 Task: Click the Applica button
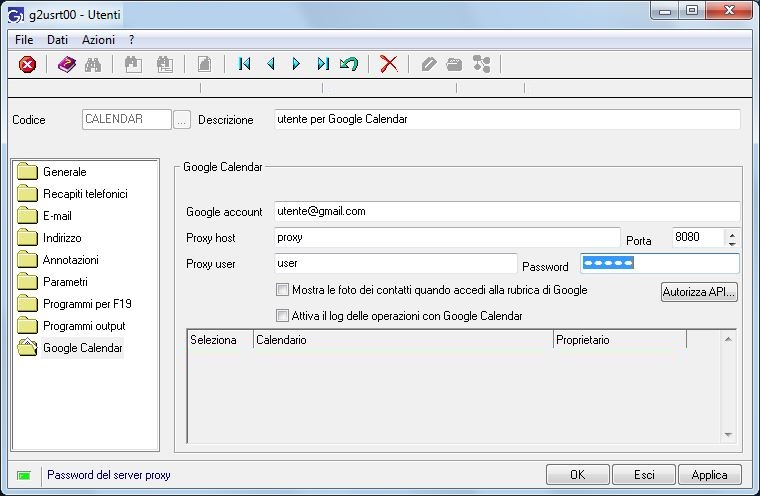pyautogui.click(x=710, y=475)
